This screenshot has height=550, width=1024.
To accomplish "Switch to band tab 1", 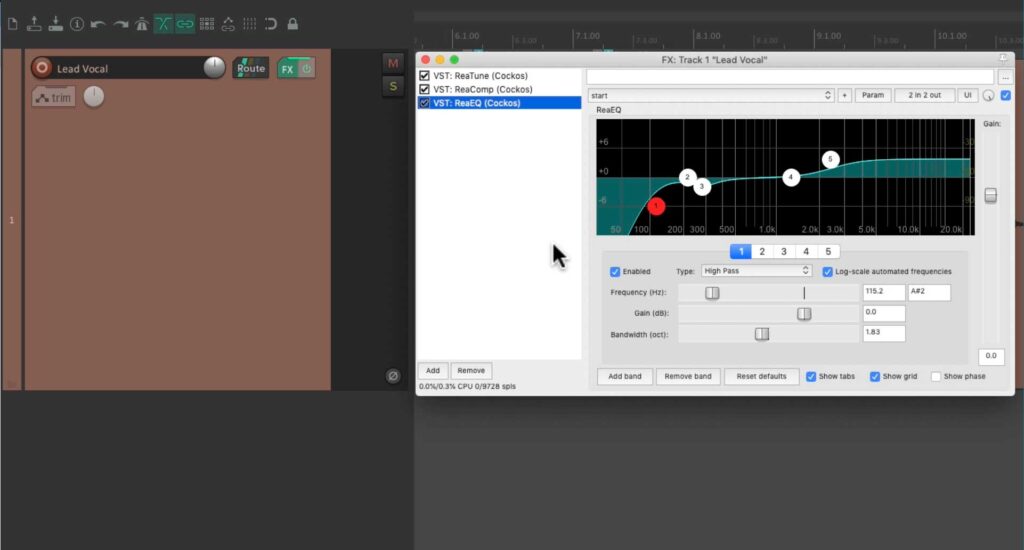I will coord(741,251).
